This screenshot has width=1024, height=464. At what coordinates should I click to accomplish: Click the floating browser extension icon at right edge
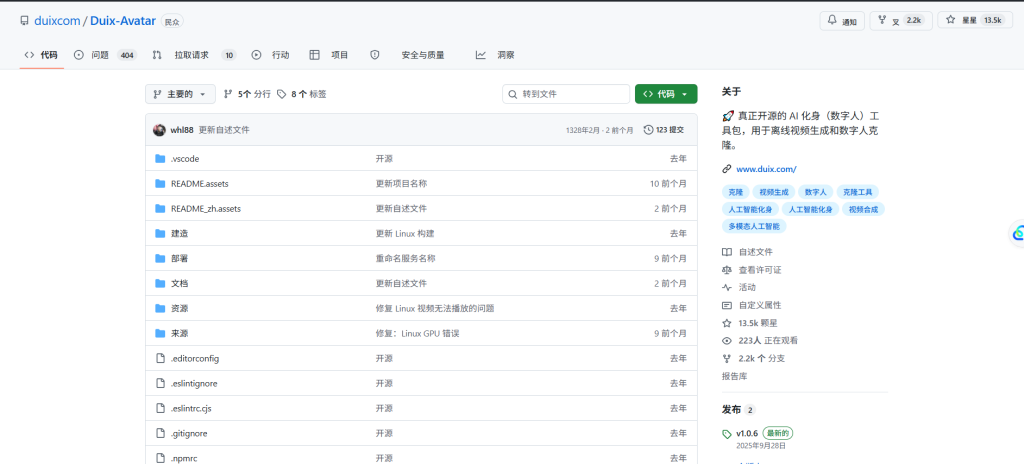click(1018, 233)
